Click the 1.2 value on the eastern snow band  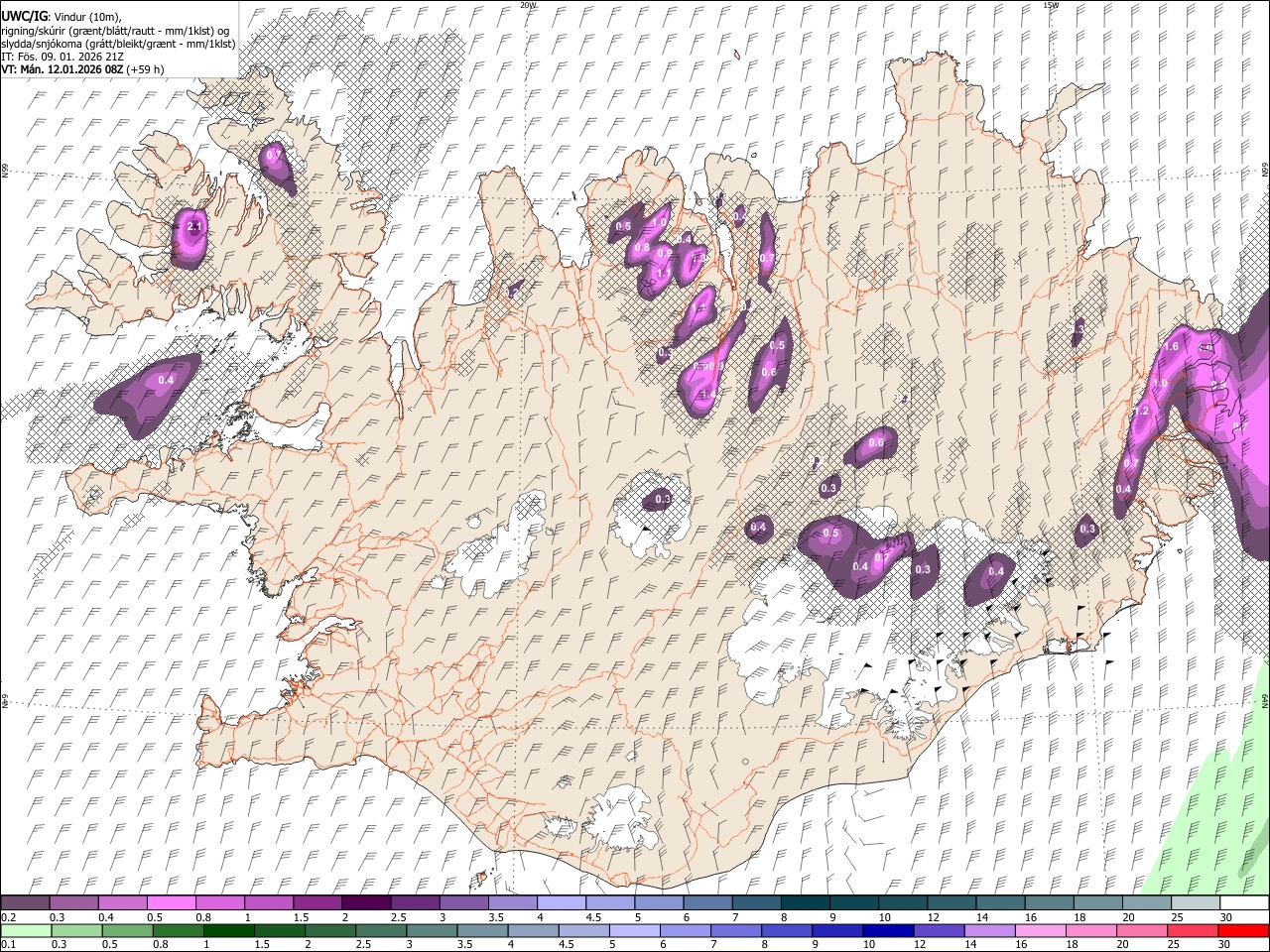pyautogui.click(x=1142, y=411)
